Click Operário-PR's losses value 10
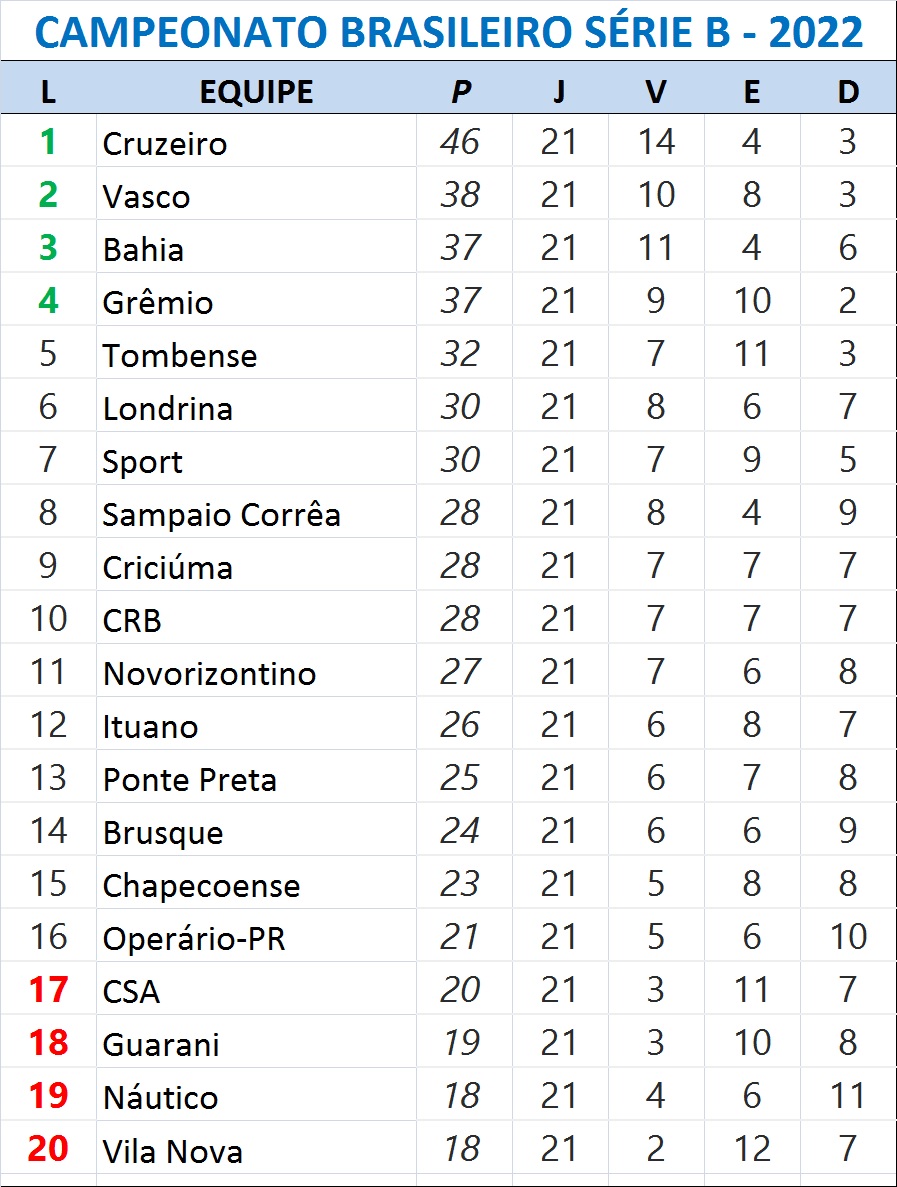897x1187 pixels. pos(848,936)
